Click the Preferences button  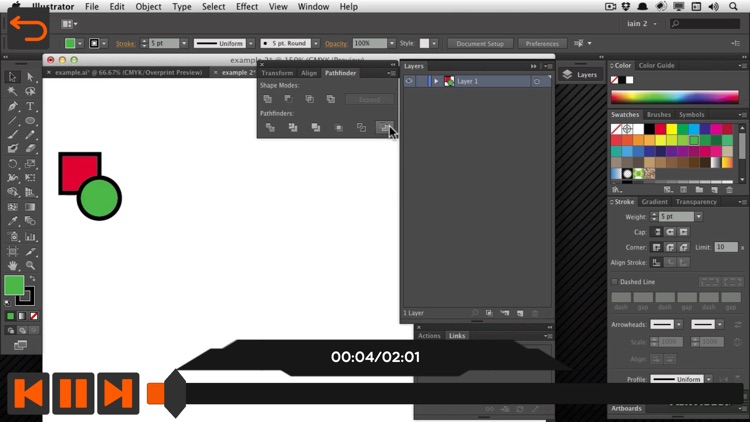pos(542,44)
